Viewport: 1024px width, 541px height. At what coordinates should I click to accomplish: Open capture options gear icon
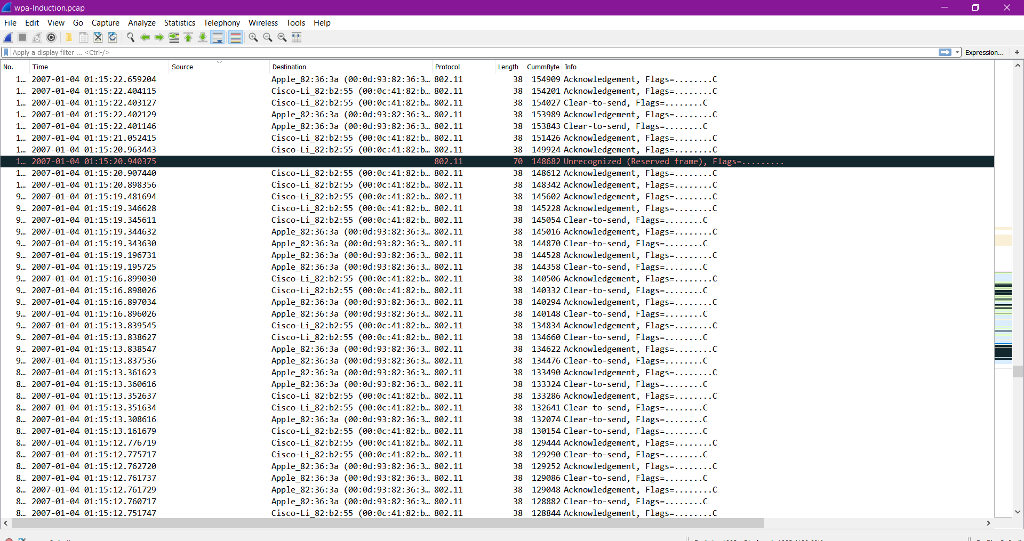(51, 38)
